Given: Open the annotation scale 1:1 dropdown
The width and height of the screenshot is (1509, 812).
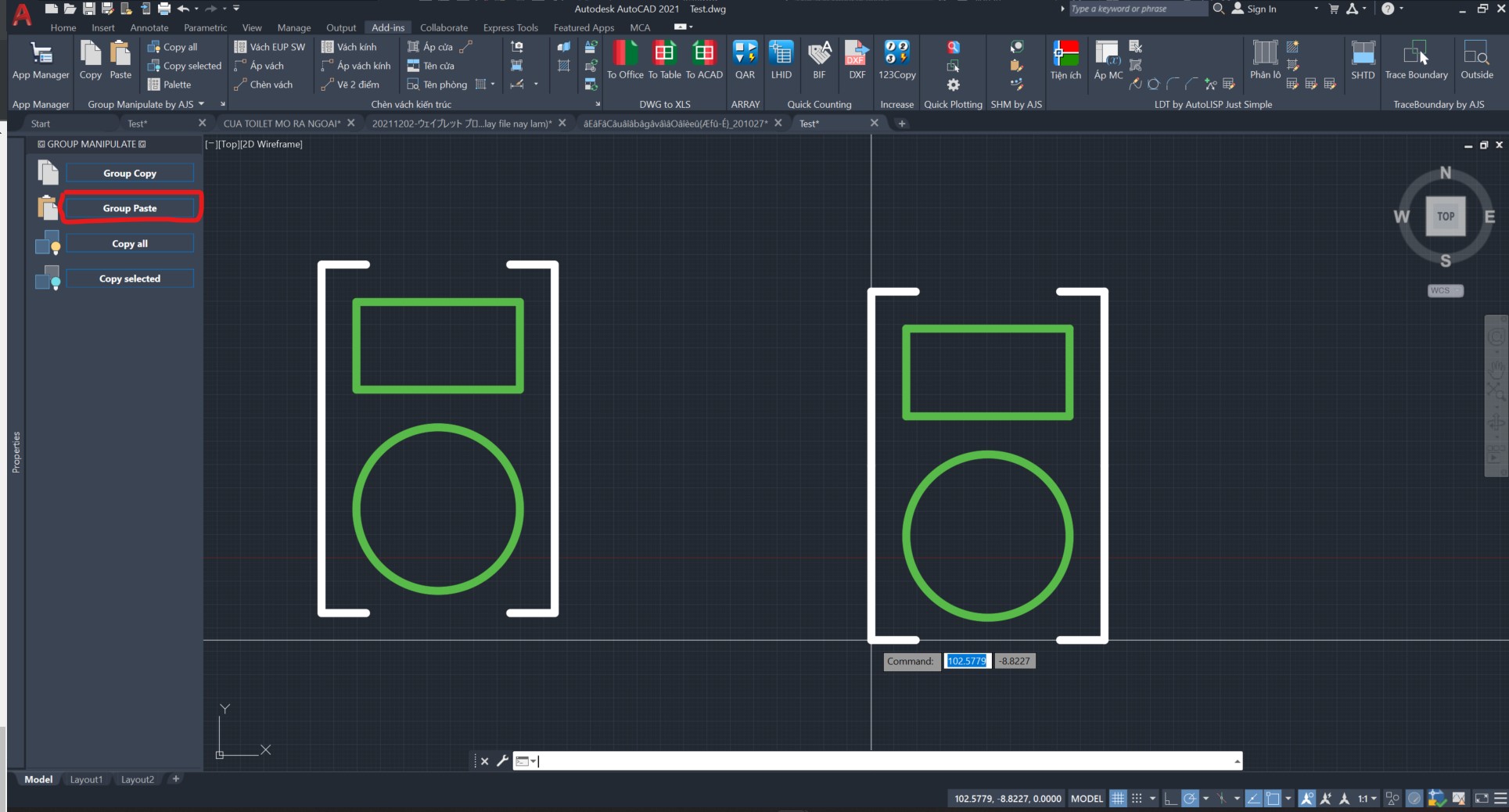Looking at the screenshot, I should [x=1367, y=799].
